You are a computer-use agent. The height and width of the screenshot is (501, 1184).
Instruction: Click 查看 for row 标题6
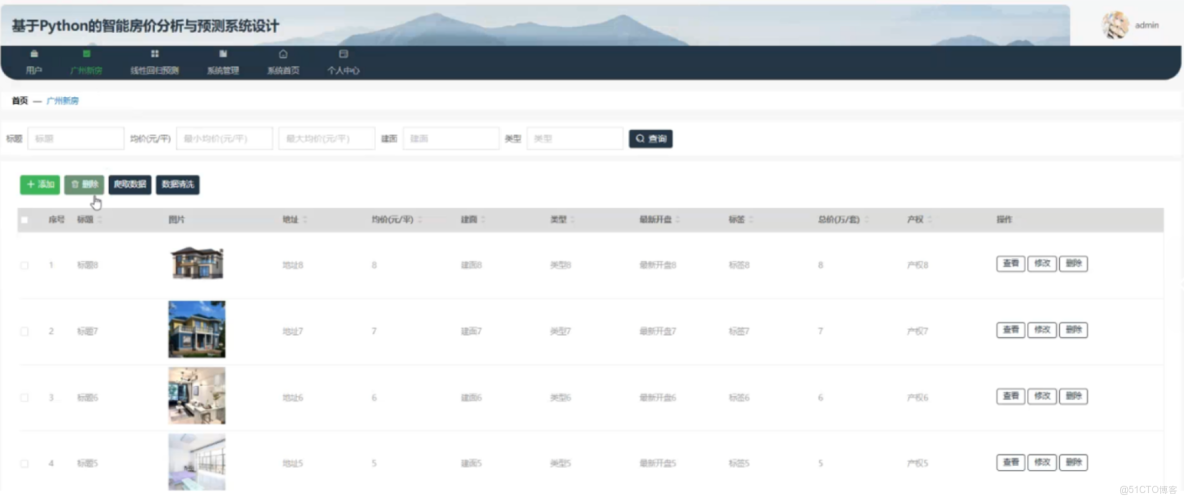coord(1010,397)
